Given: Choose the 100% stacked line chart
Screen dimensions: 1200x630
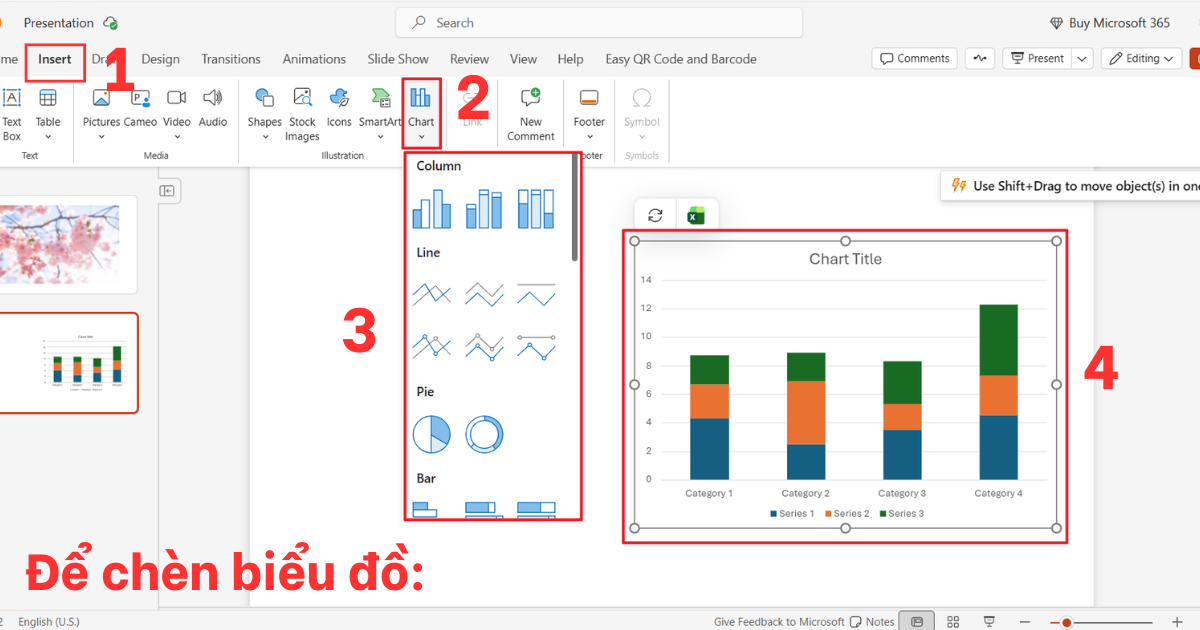Looking at the screenshot, I should pos(536,294).
